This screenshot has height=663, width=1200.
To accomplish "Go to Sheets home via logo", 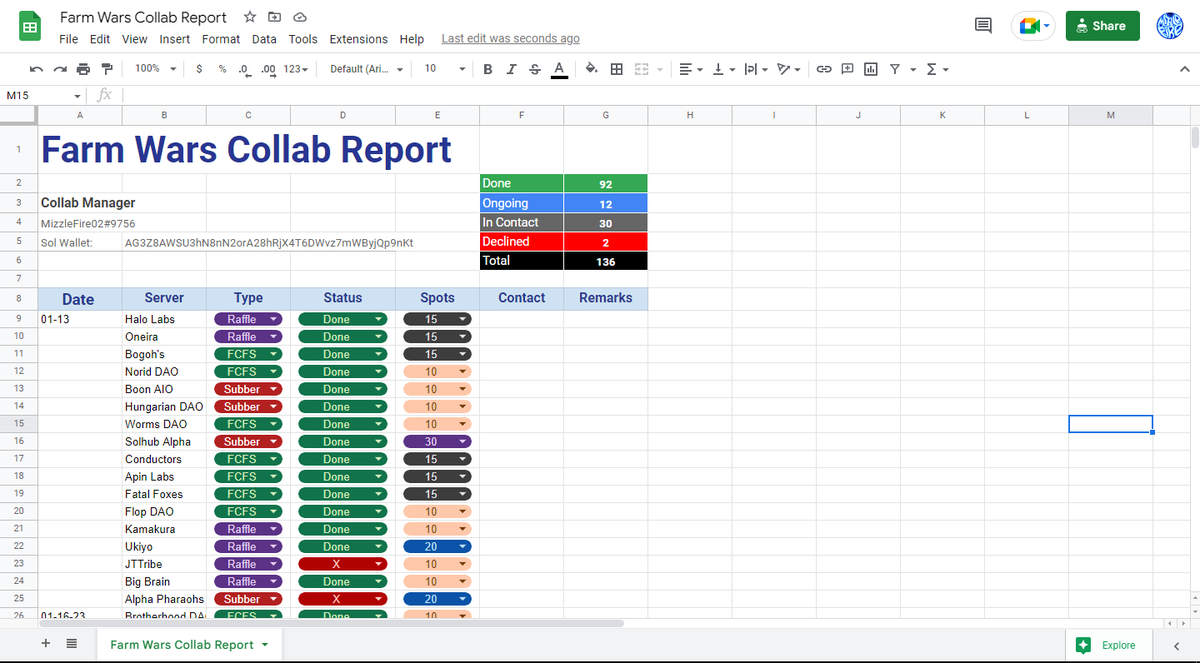I will click(30, 27).
